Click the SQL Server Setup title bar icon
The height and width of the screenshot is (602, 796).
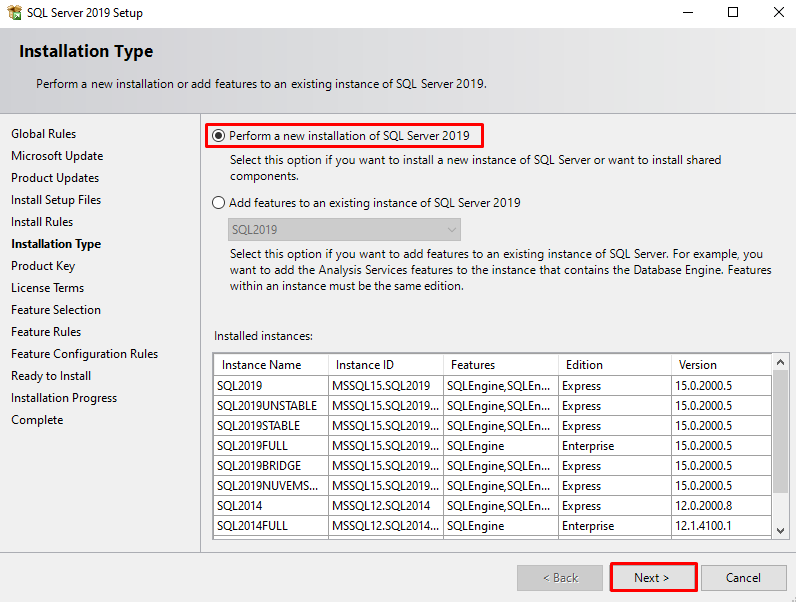point(15,12)
